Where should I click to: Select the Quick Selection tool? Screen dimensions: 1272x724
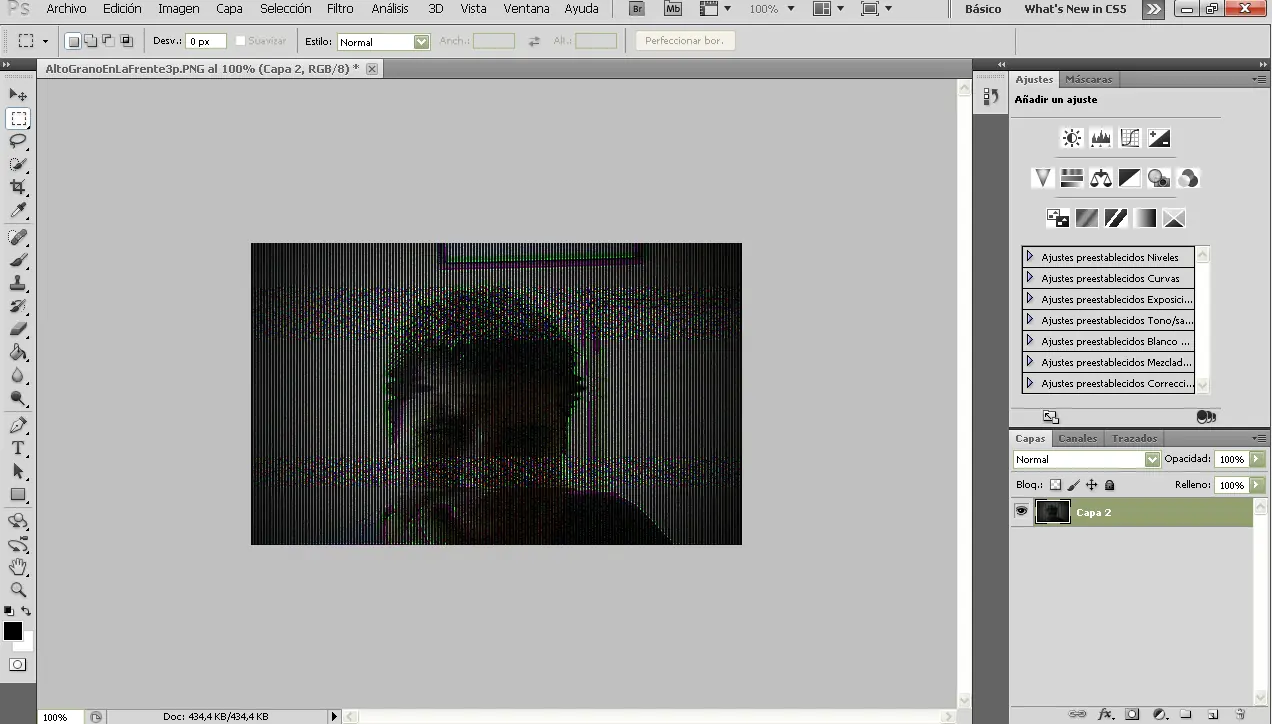pyautogui.click(x=18, y=164)
